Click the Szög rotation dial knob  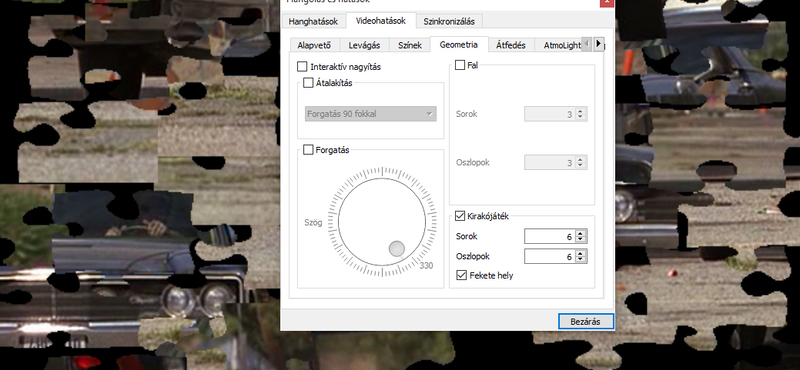pyautogui.click(x=396, y=249)
